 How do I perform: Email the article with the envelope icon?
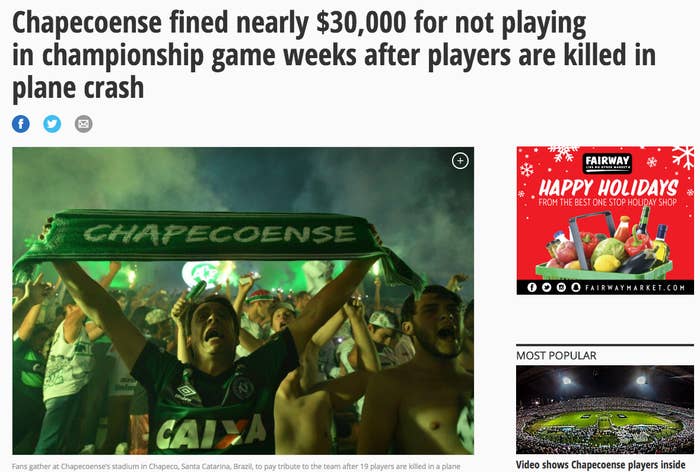click(83, 124)
